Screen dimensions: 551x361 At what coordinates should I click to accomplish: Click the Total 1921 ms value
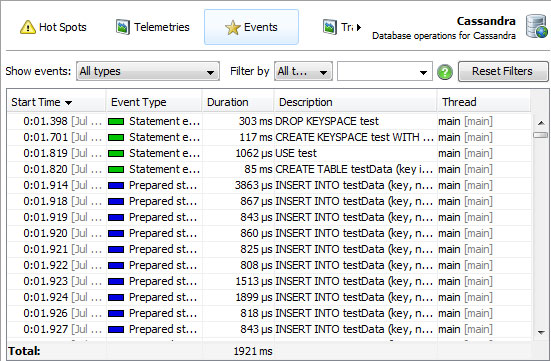253,351
